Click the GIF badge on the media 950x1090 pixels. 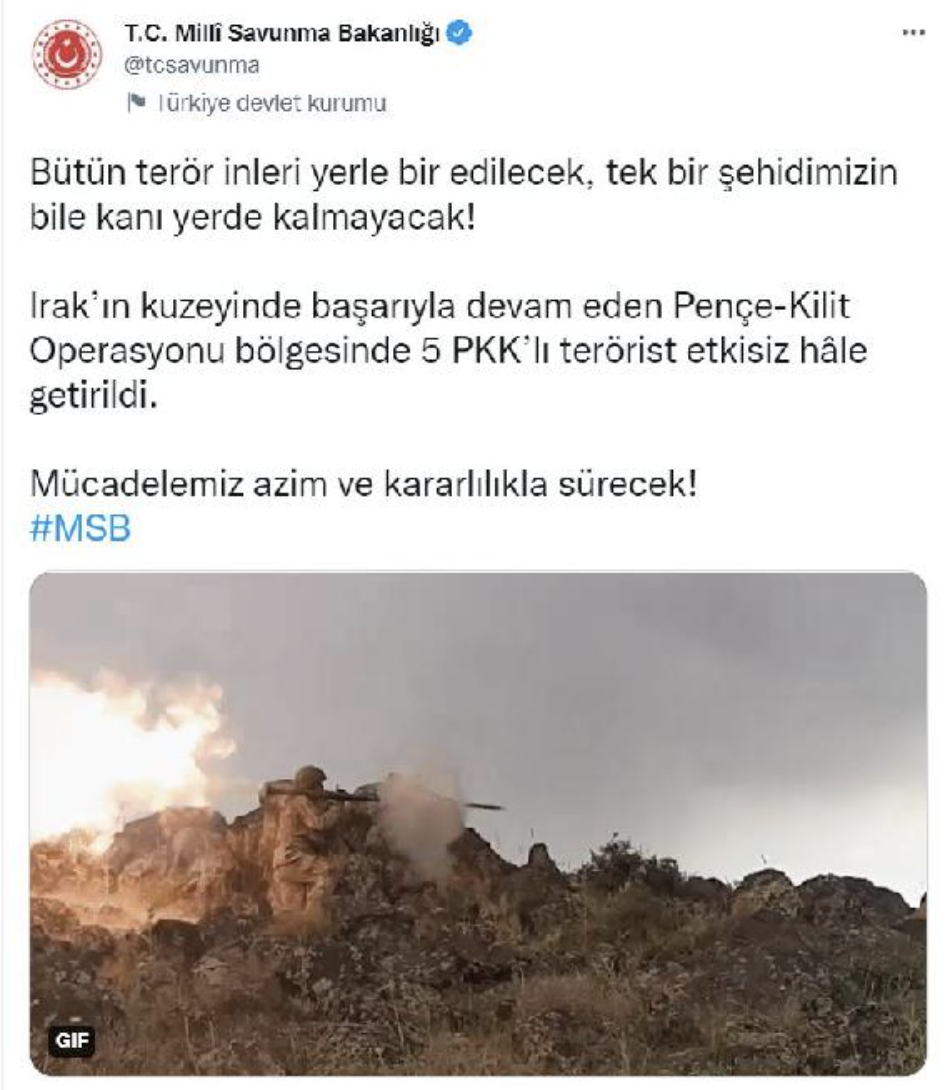coord(72,1041)
